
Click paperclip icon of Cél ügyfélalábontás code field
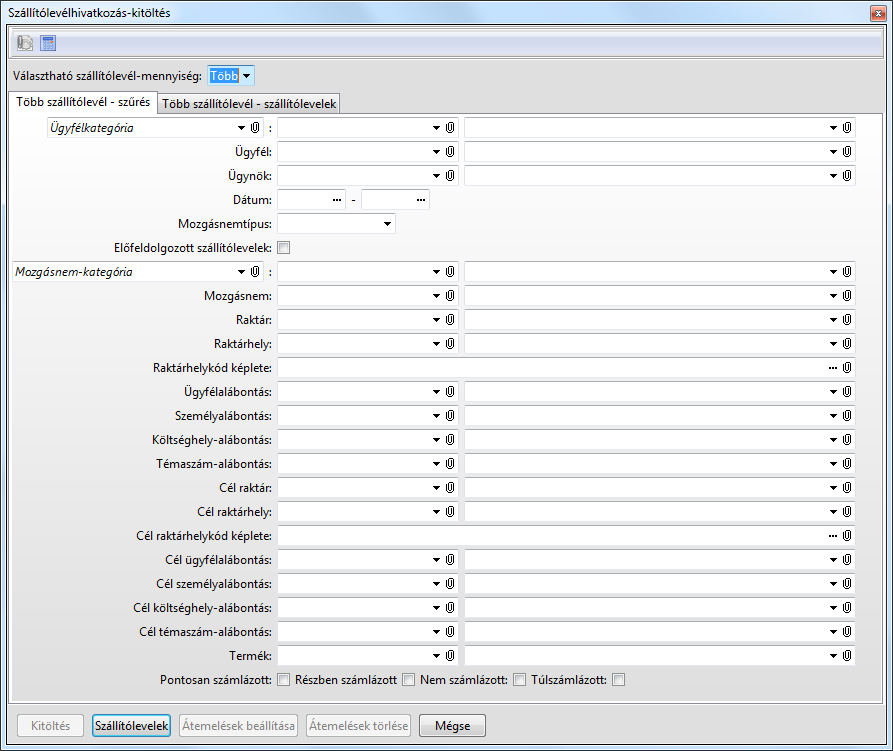(x=450, y=560)
